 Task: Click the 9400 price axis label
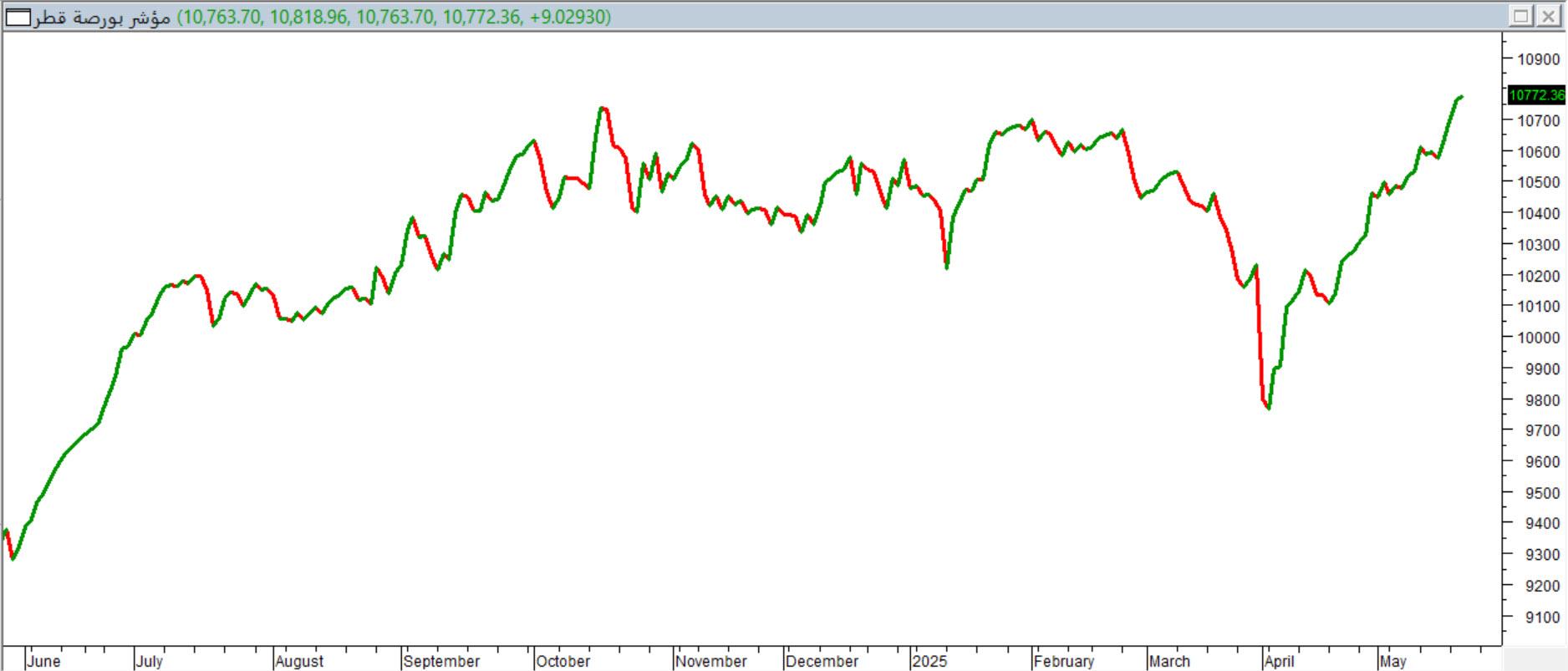pyautogui.click(x=1543, y=524)
